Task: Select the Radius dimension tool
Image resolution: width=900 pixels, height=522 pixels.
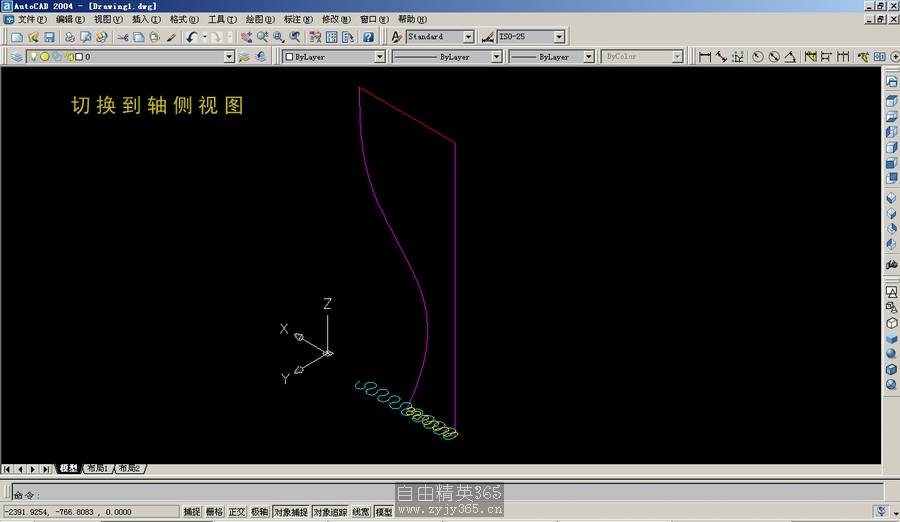Action: click(x=757, y=57)
